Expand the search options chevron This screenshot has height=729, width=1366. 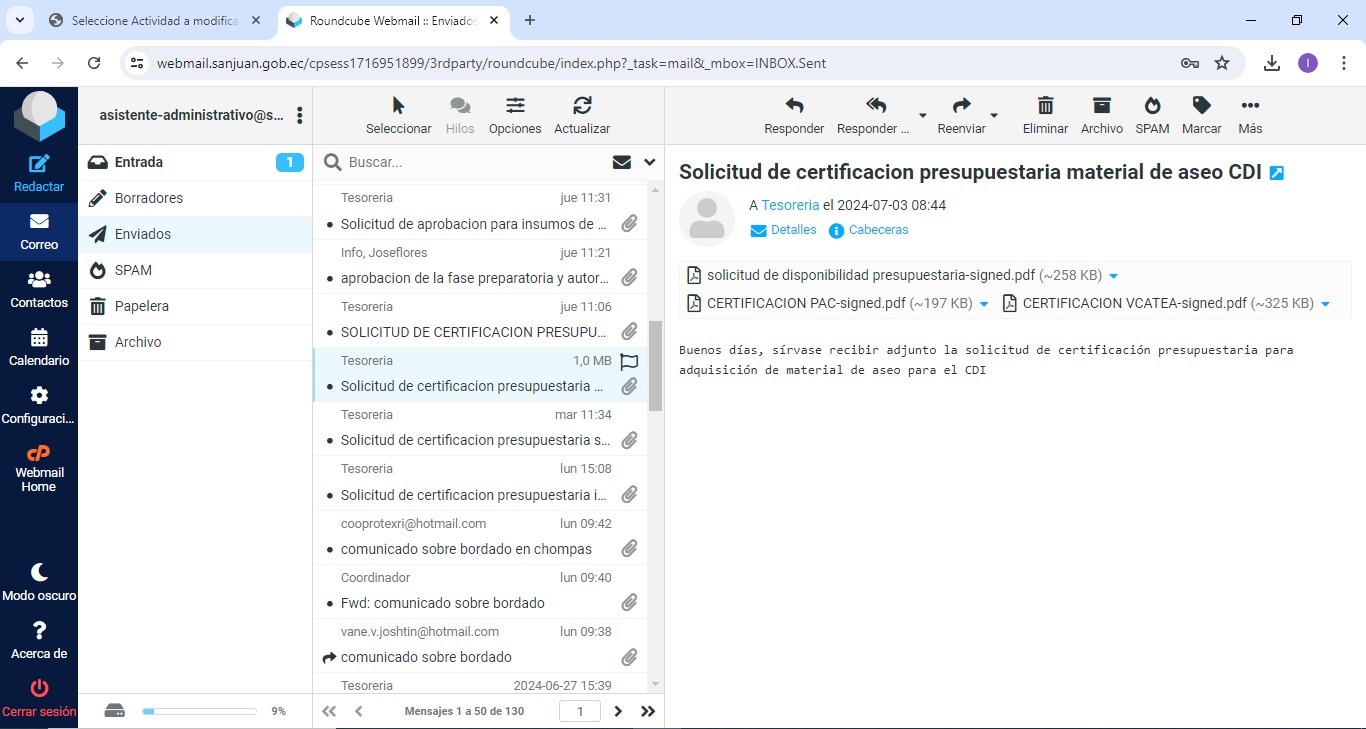point(650,162)
